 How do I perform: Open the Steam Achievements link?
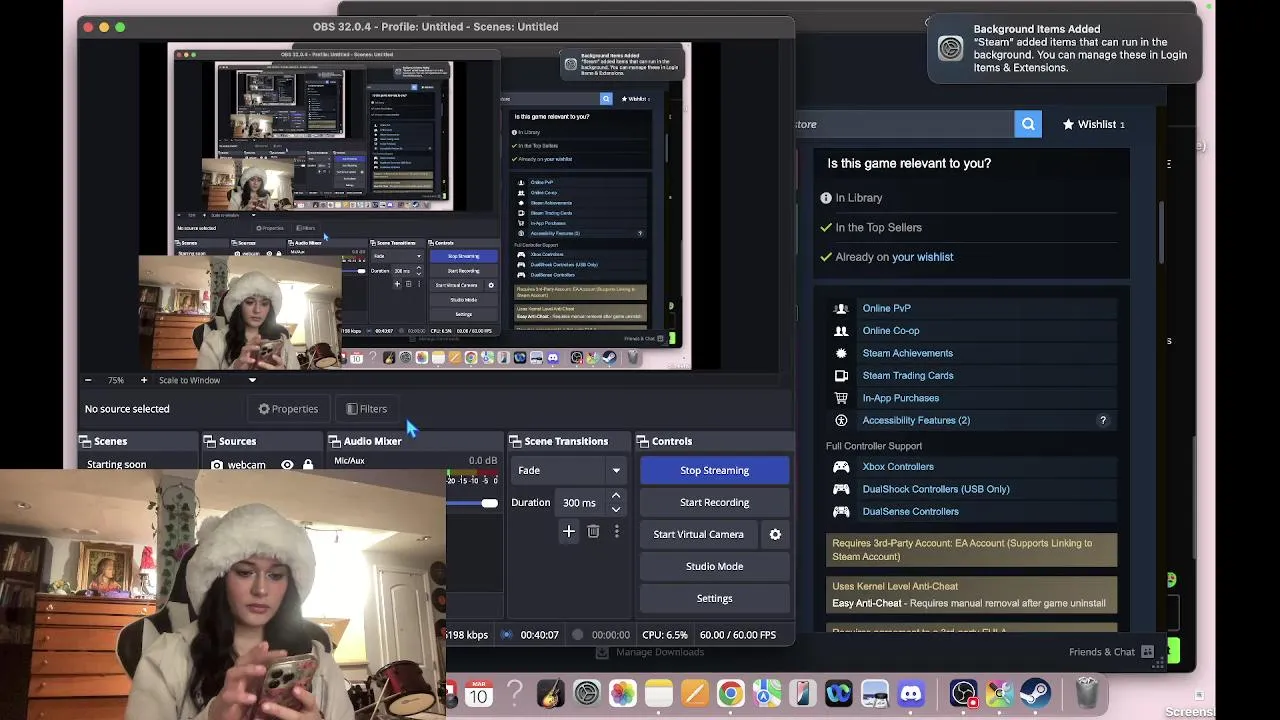pos(907,353)
